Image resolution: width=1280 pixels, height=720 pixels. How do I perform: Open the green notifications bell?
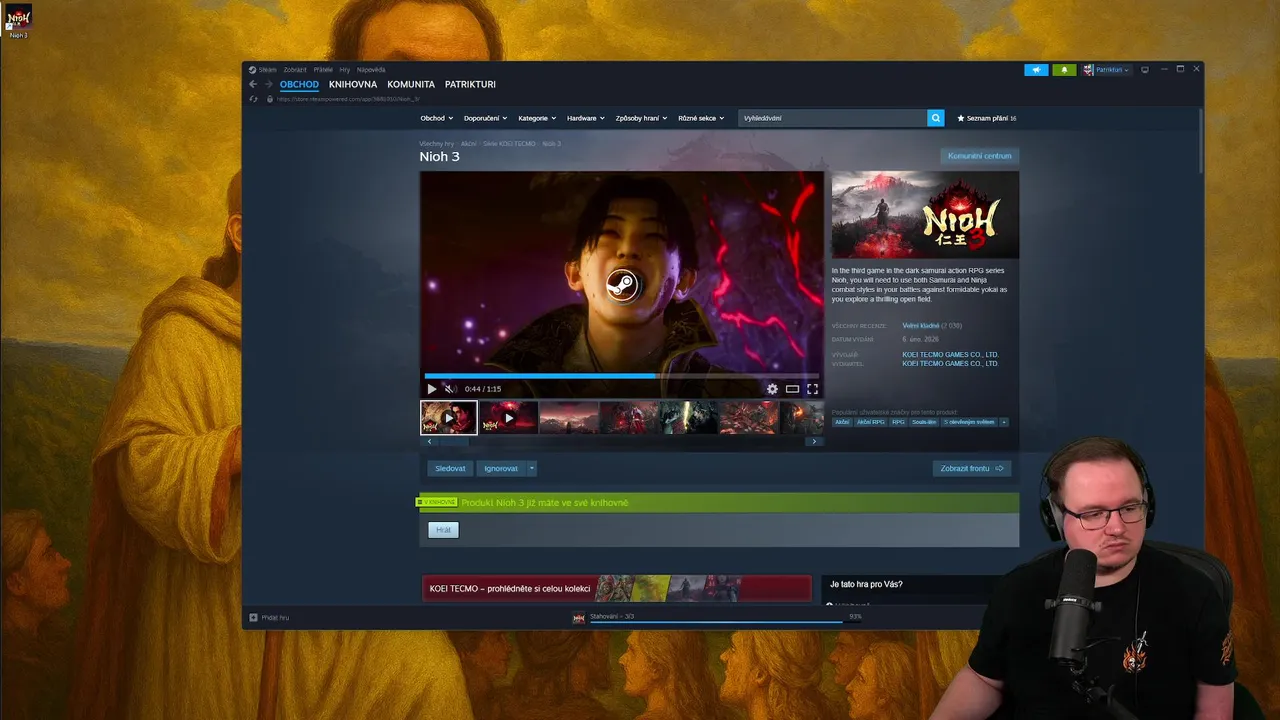1064,70
